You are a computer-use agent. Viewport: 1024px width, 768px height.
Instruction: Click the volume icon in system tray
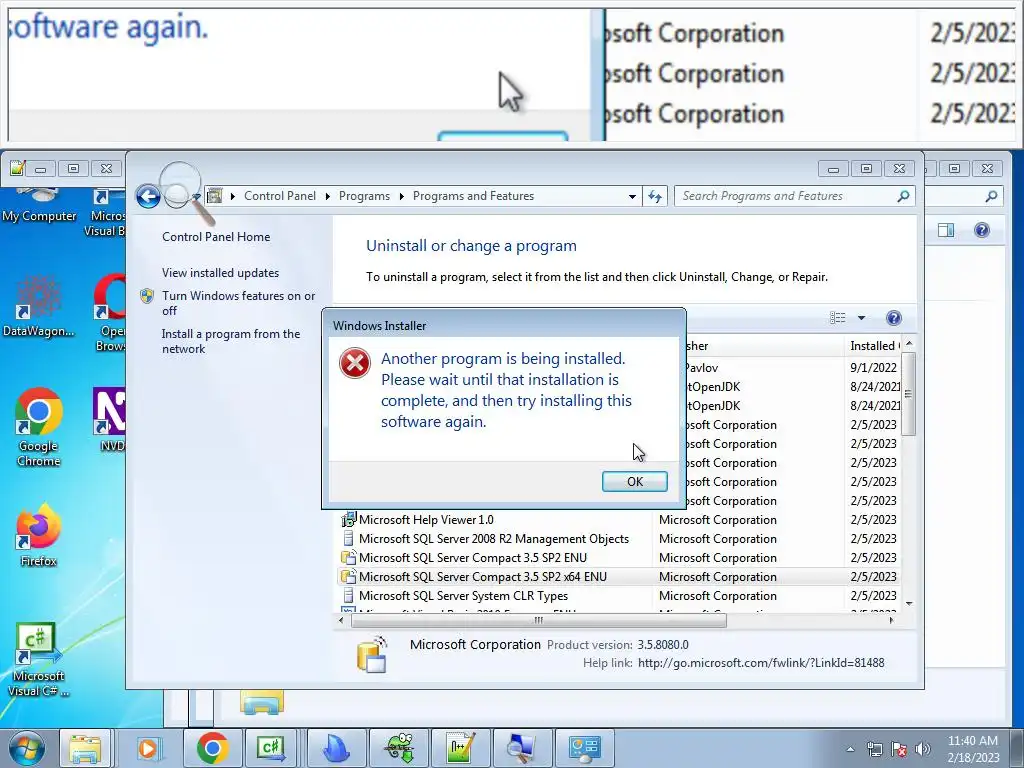[x=923, y=749]
